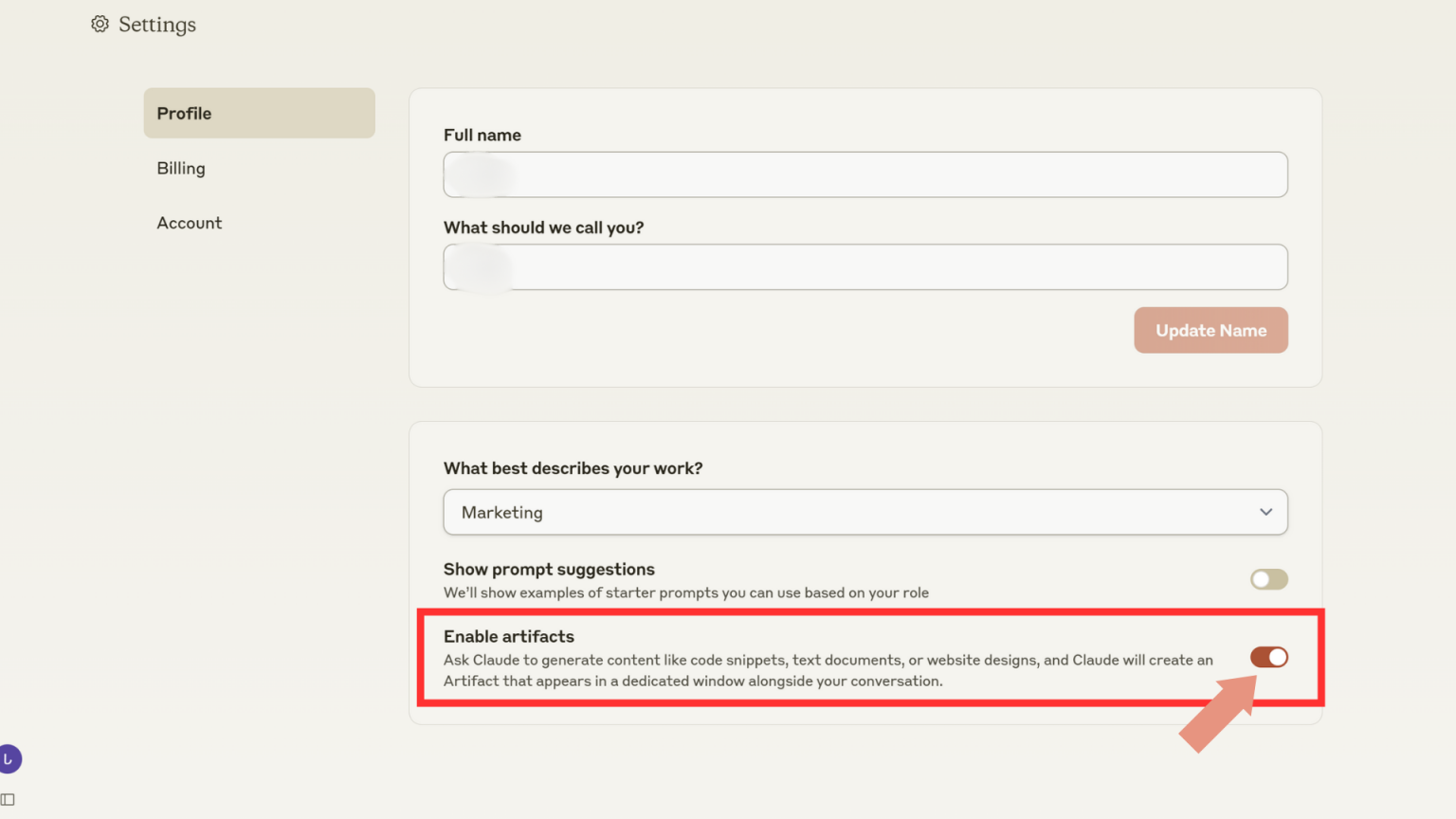
Task: Click the 'Show prompt suggestions' label text
Action: coord(549,569)
